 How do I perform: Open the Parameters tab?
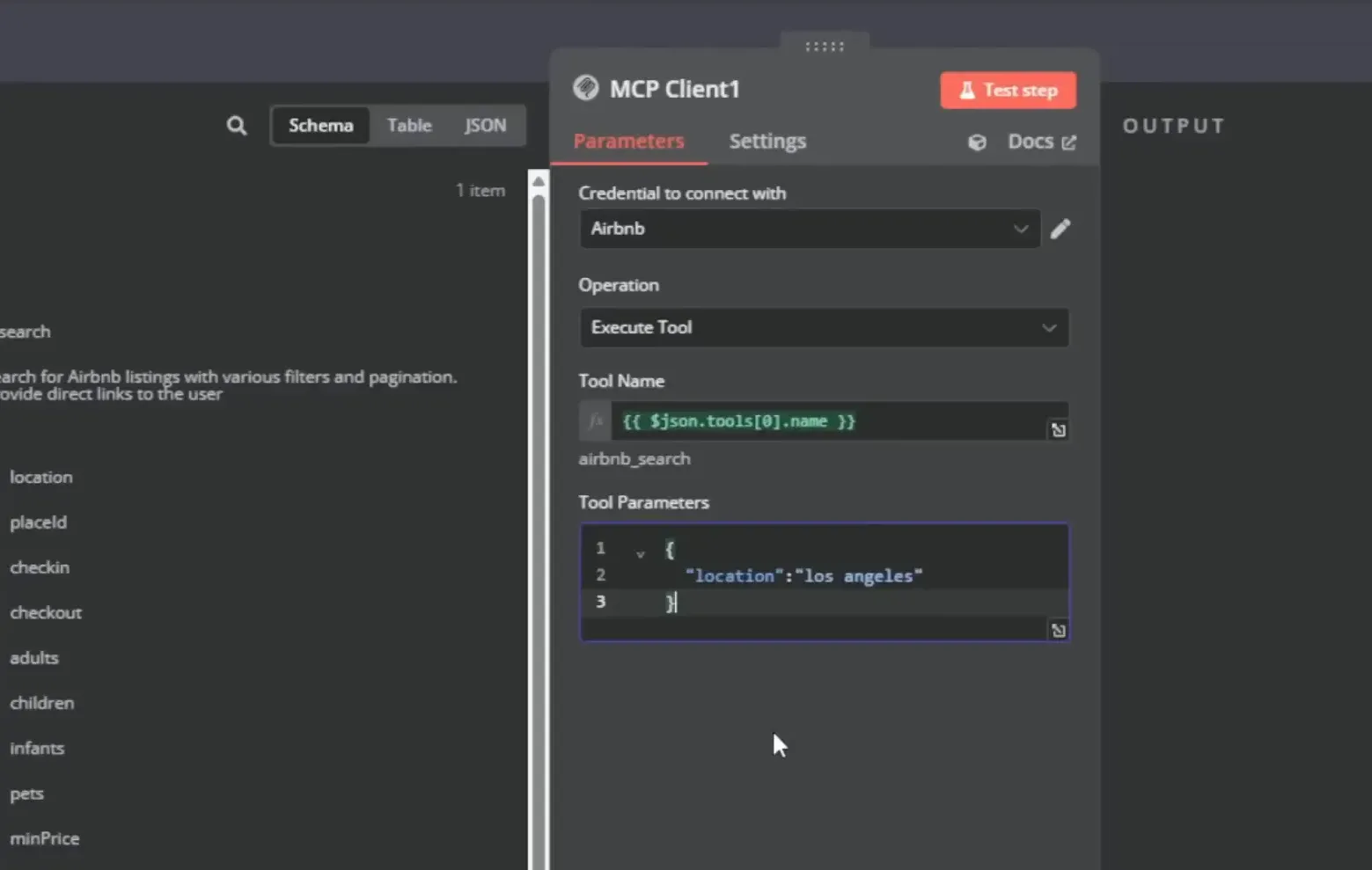(628, 141)
